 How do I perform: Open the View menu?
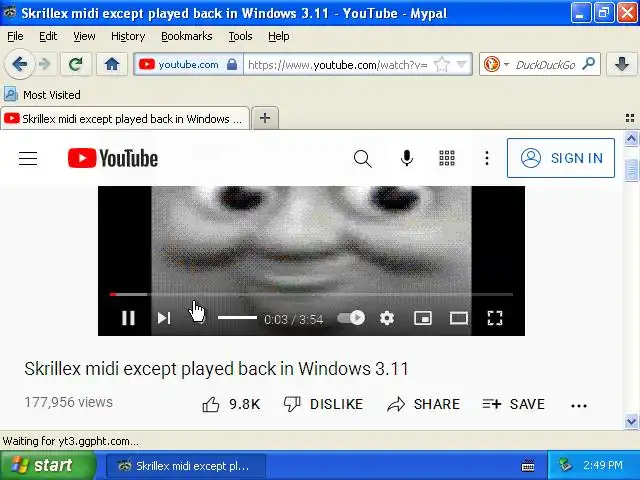pos(84,36)
